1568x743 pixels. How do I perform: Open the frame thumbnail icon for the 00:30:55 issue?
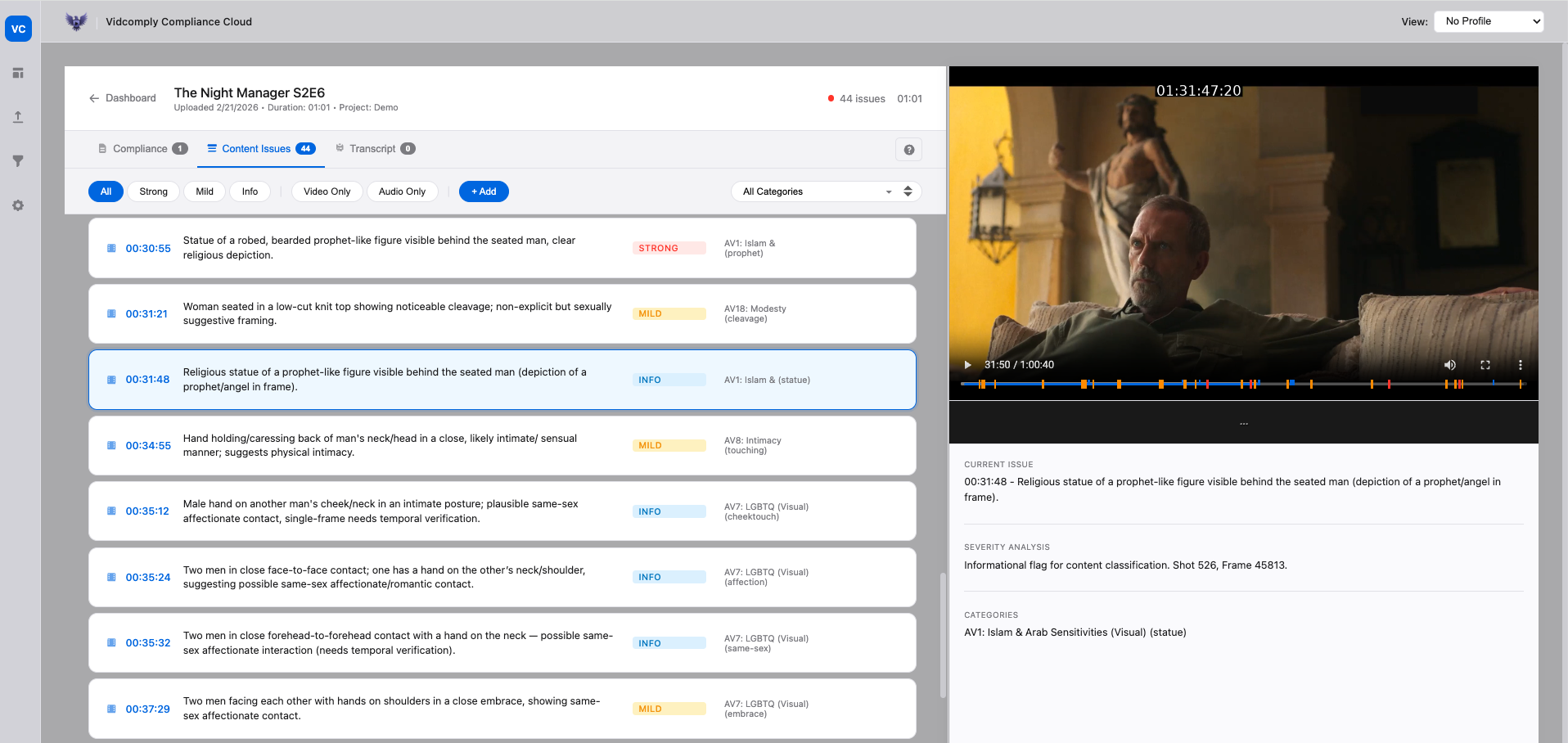coord(112,247)
